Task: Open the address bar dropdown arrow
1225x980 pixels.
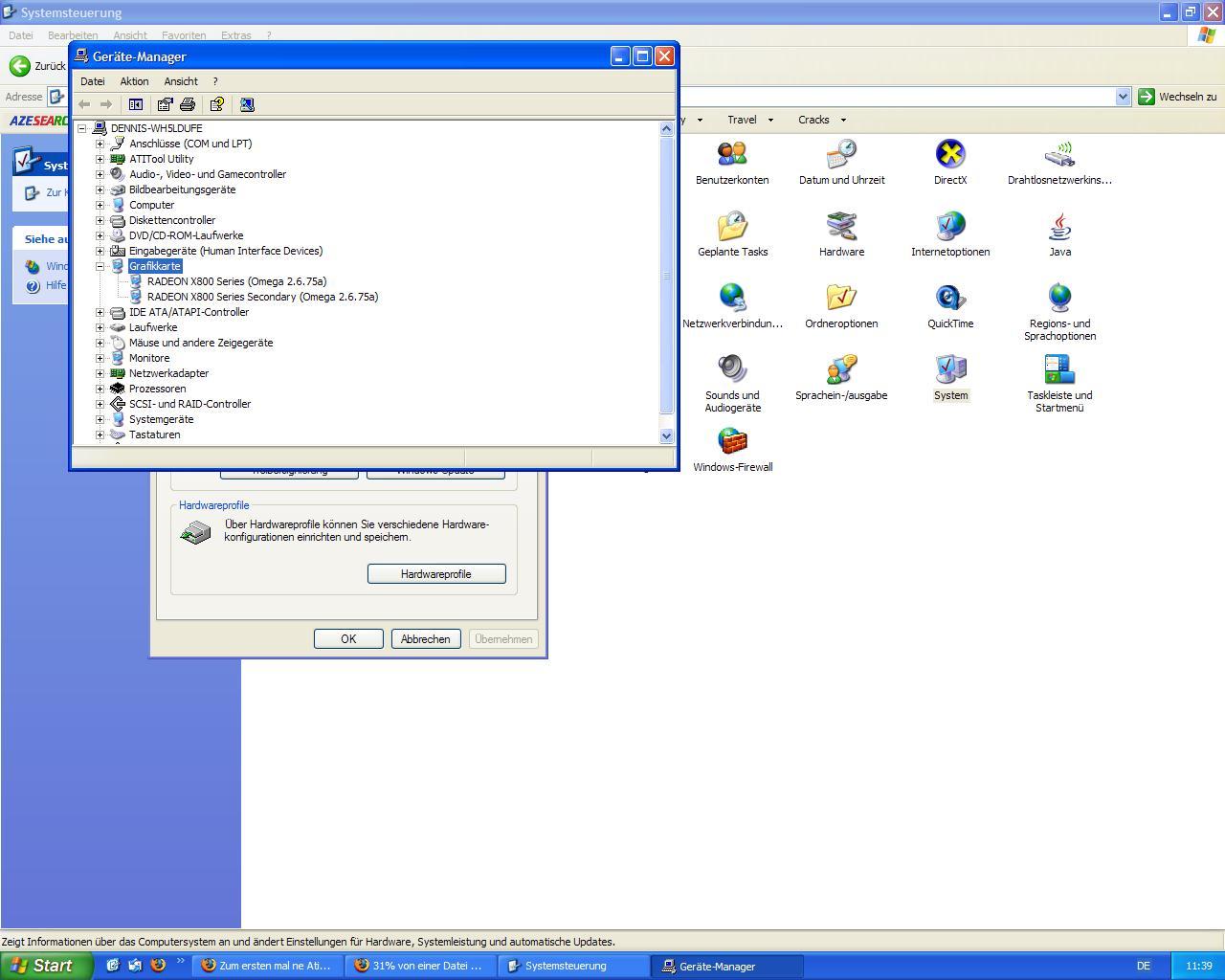Action: tap(1123, 97)
